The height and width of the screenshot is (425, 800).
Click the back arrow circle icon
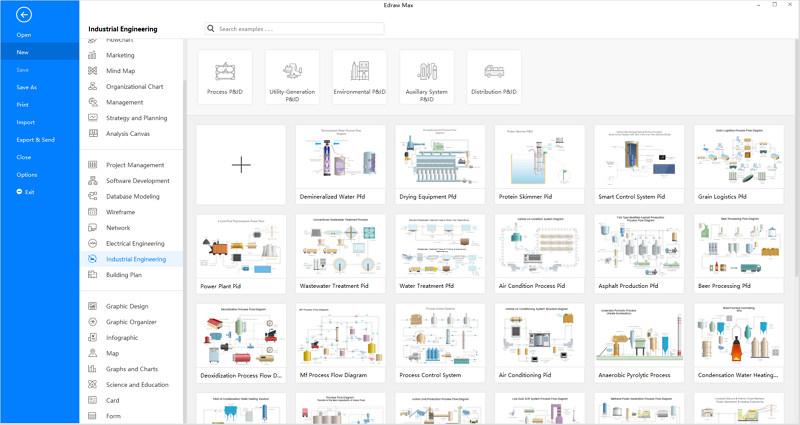pyautogui.click(x=24, y=15)
